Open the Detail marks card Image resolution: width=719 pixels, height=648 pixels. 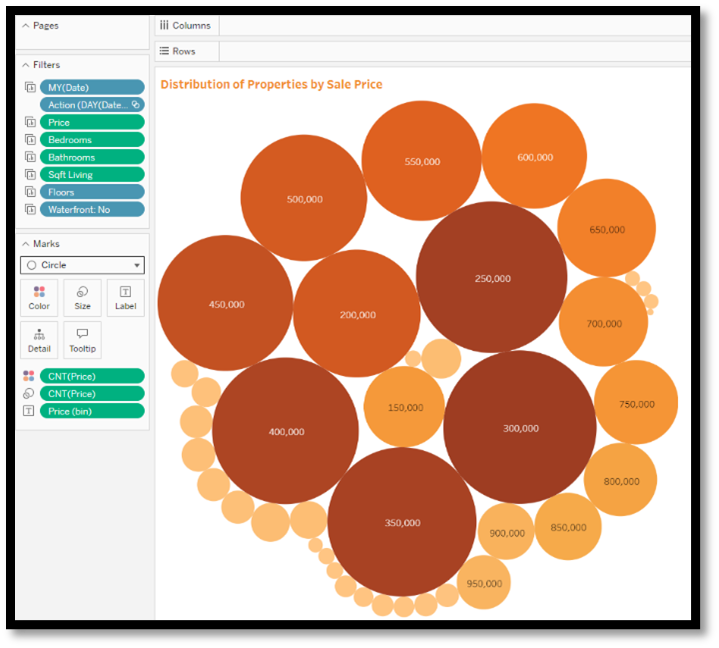(x=39, y=339)
